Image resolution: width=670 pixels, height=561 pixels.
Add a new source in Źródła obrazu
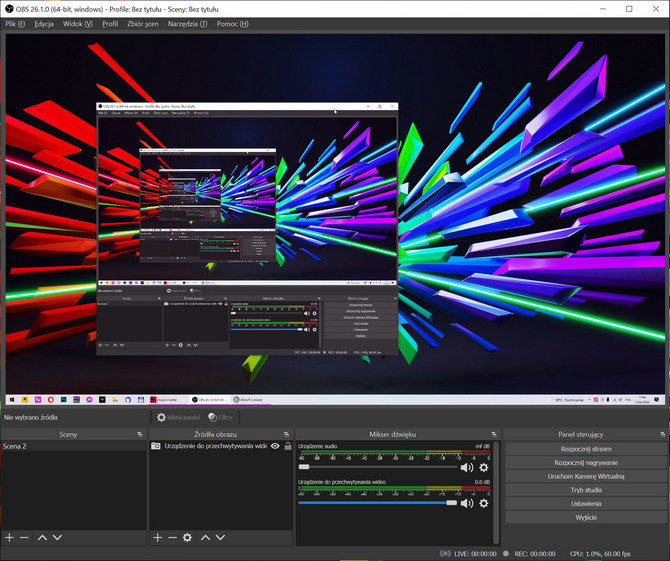click(157, 538)
